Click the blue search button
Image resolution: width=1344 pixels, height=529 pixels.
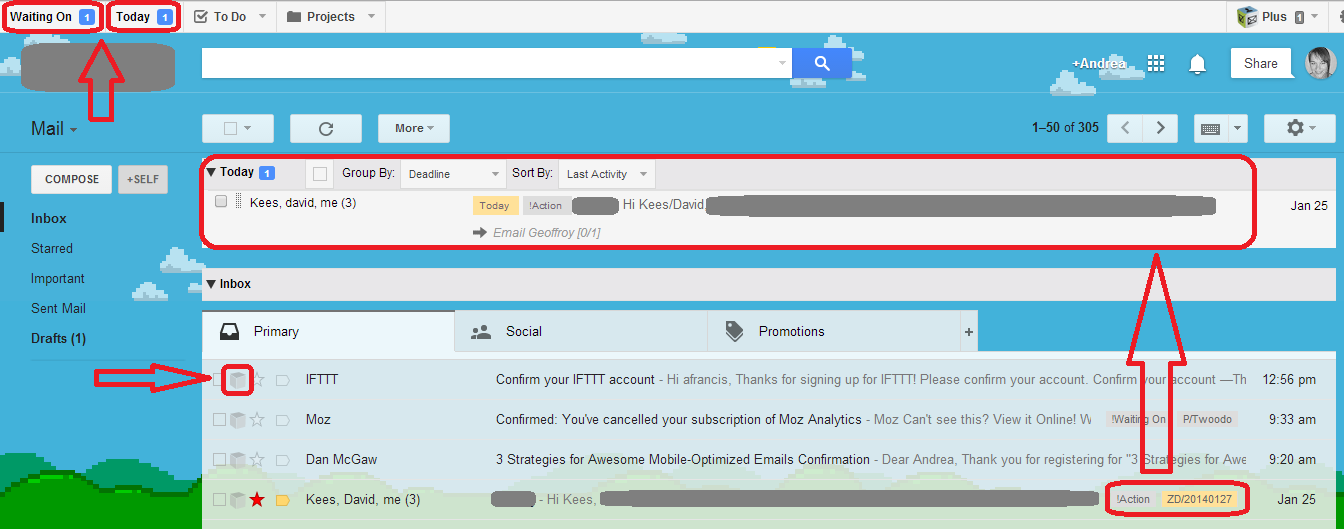tap(822, 63)
